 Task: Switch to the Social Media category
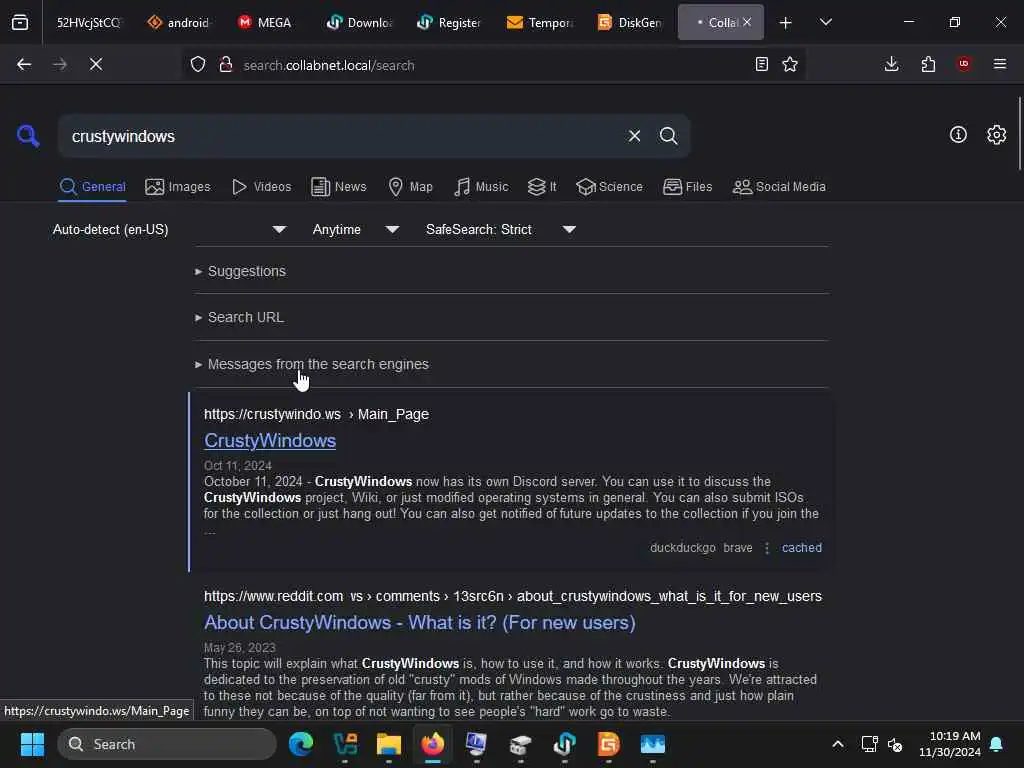[x=779, y=187]
